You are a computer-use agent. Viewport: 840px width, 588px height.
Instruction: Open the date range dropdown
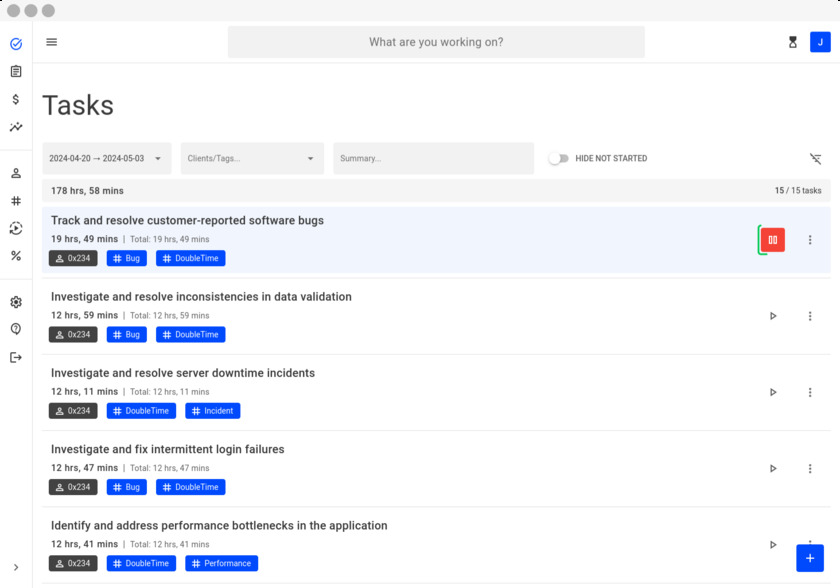coord(107,158)
